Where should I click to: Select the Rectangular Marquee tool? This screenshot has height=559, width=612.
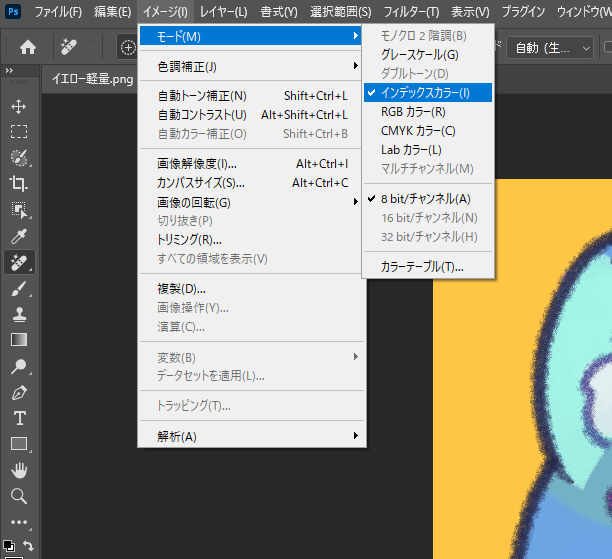[19, 132]
